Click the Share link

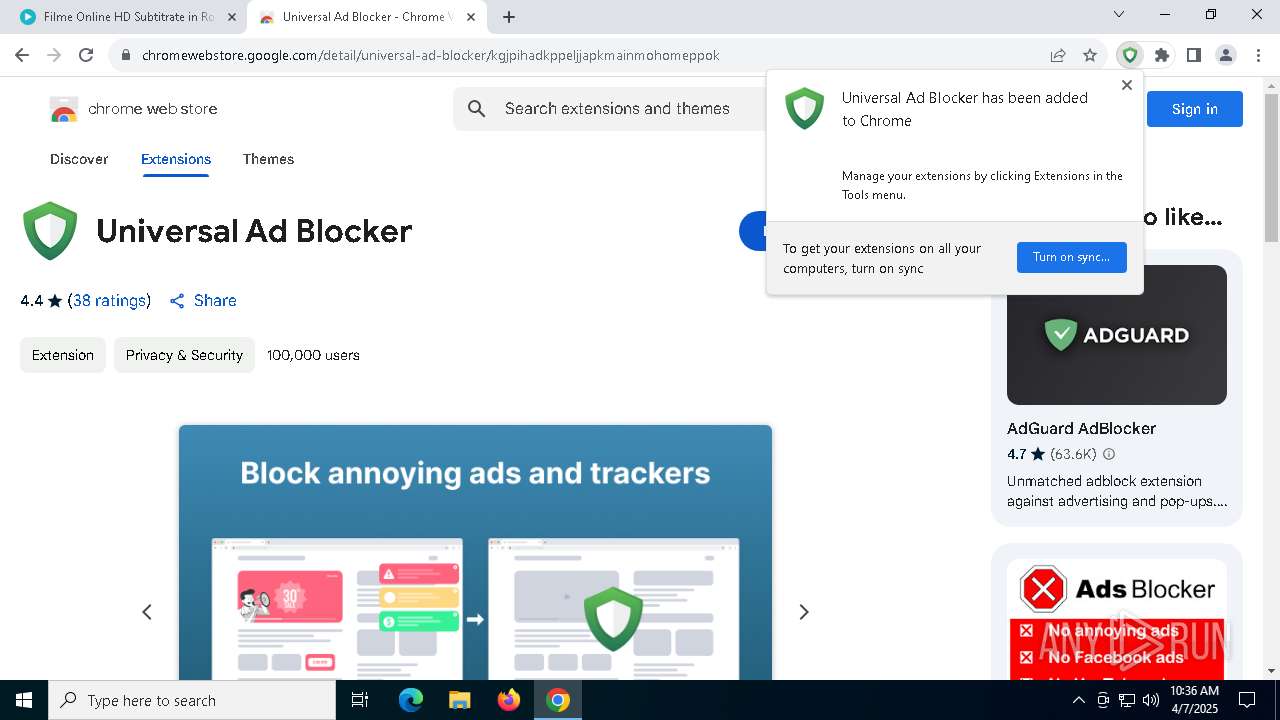click(x=203, y=300)
